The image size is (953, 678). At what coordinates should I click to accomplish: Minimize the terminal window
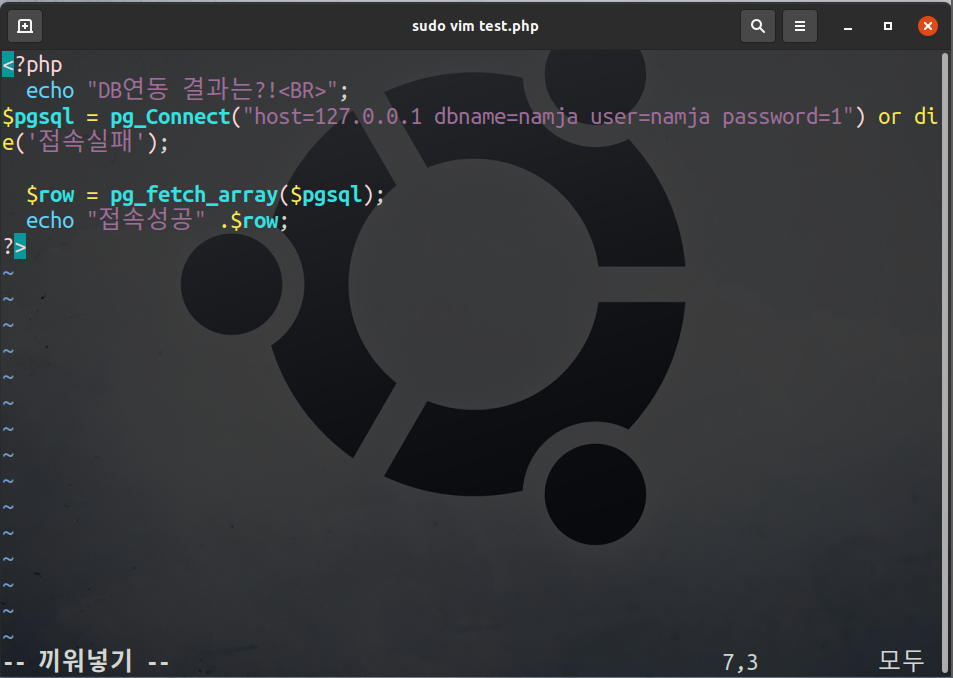[x=848, y=26]
